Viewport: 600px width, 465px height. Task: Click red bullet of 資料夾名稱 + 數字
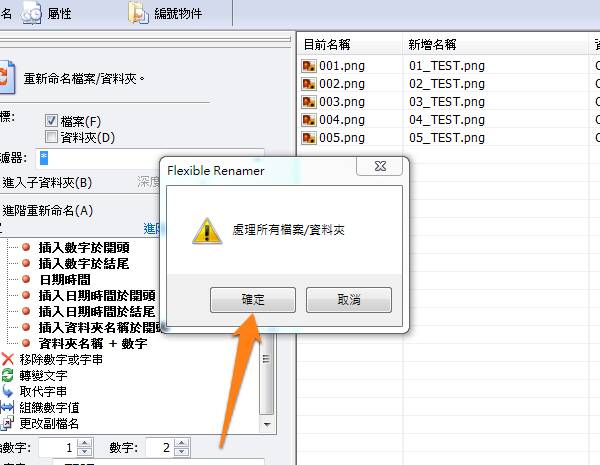pos(26,343)
